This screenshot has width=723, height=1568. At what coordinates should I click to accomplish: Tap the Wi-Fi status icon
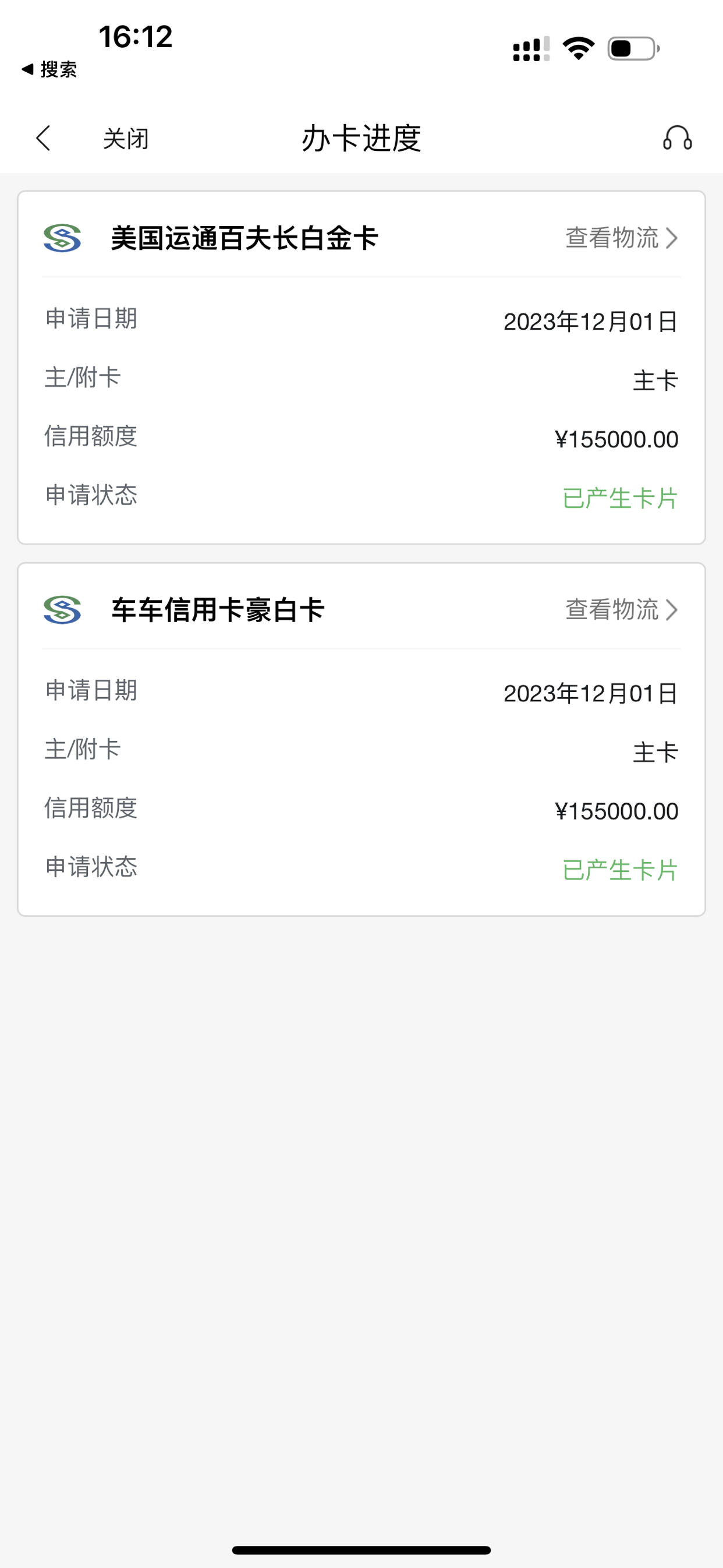click(x=578, y=49)
